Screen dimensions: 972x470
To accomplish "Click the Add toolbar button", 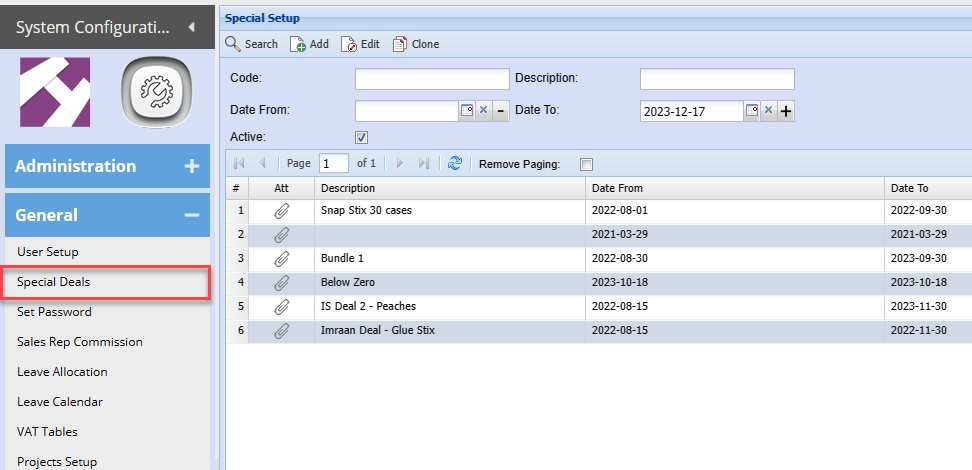I will (x=309, y=44).
